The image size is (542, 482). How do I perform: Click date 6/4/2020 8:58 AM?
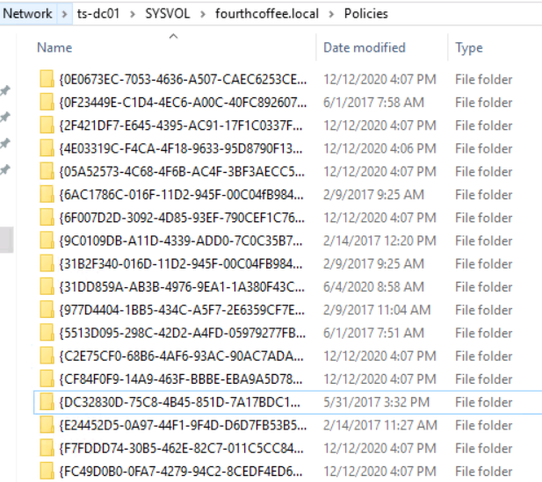tap(374, 287)
